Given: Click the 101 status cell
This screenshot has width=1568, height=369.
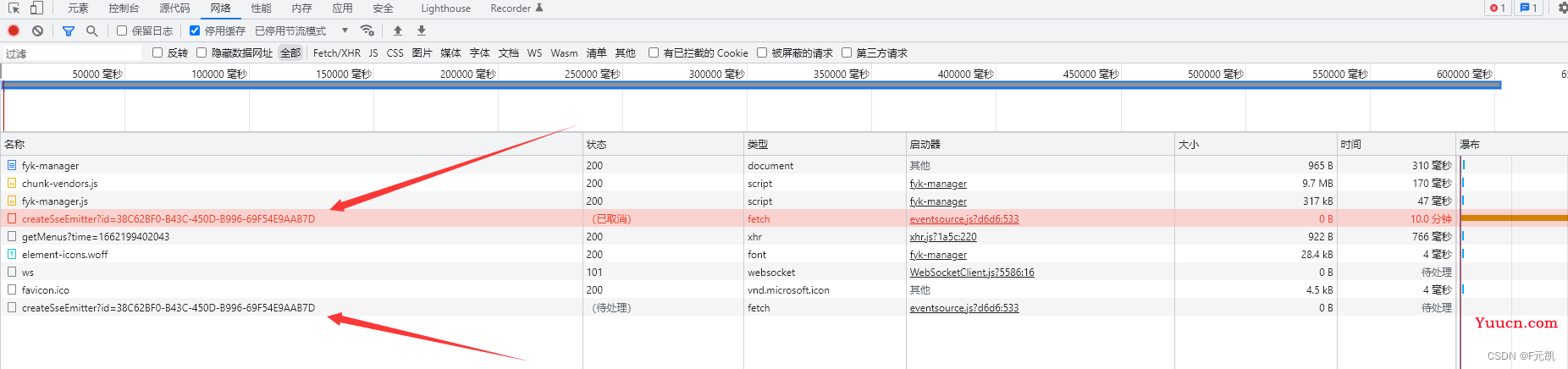Looking at the screenshot, I should click(664, 272).
